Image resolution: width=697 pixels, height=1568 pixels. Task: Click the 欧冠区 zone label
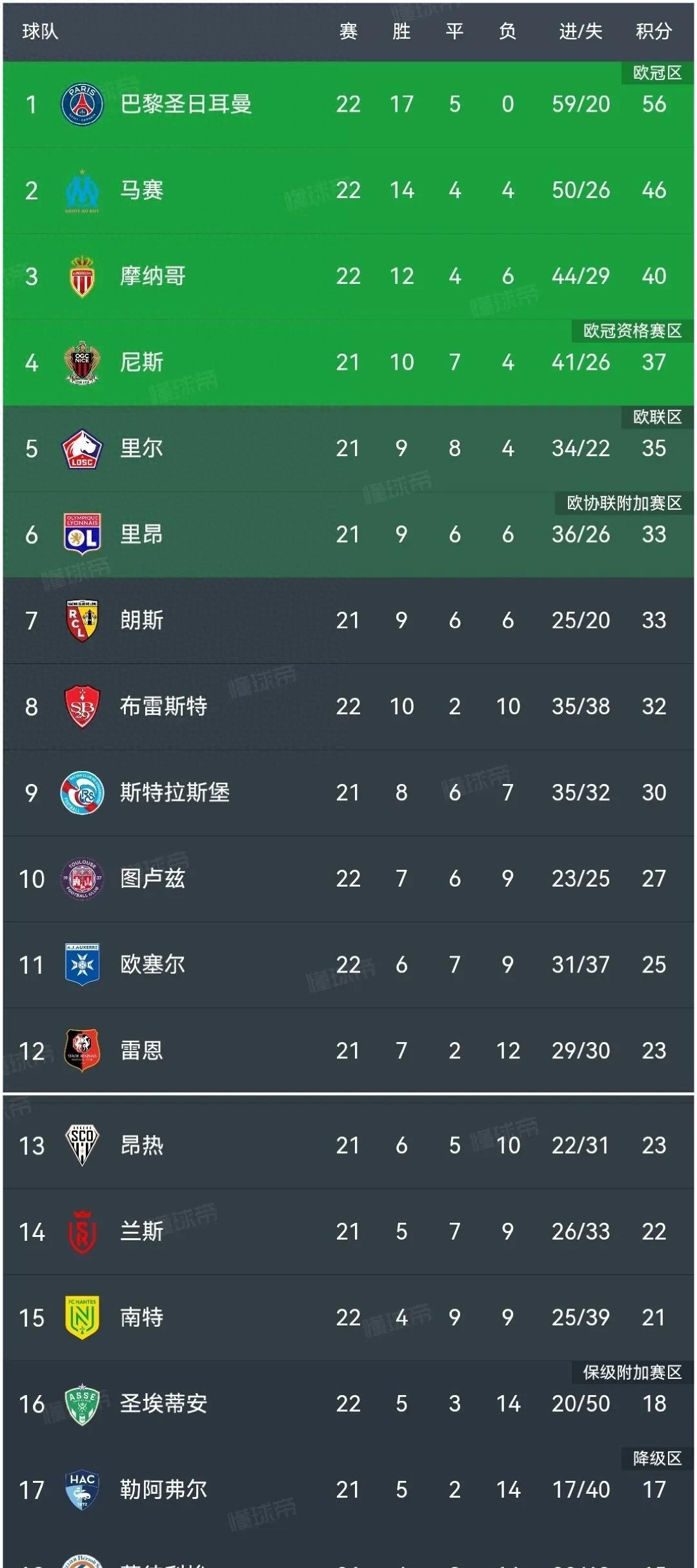click(657, 73)
